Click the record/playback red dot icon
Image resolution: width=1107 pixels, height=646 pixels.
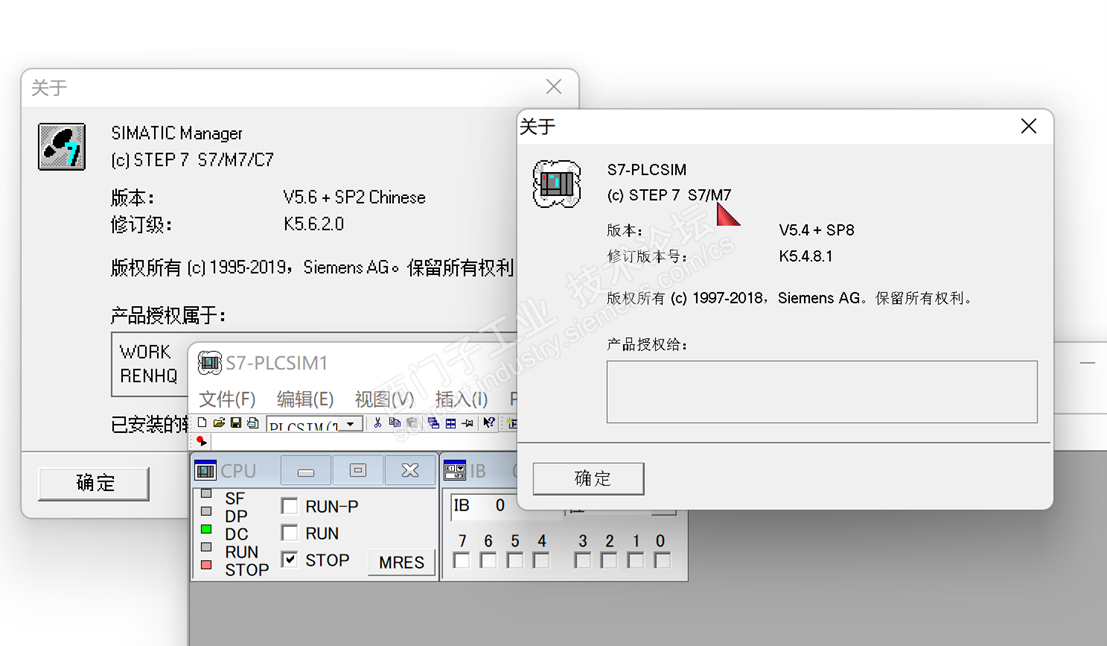coord(202,441)
